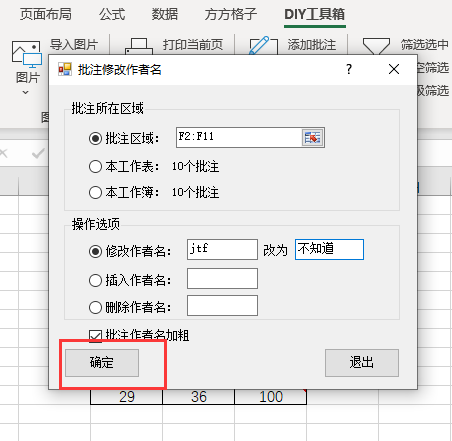This screenshot has height=441, width=452.
Task: Click the cancel X in the formula bar
Action: coord(3,153)
